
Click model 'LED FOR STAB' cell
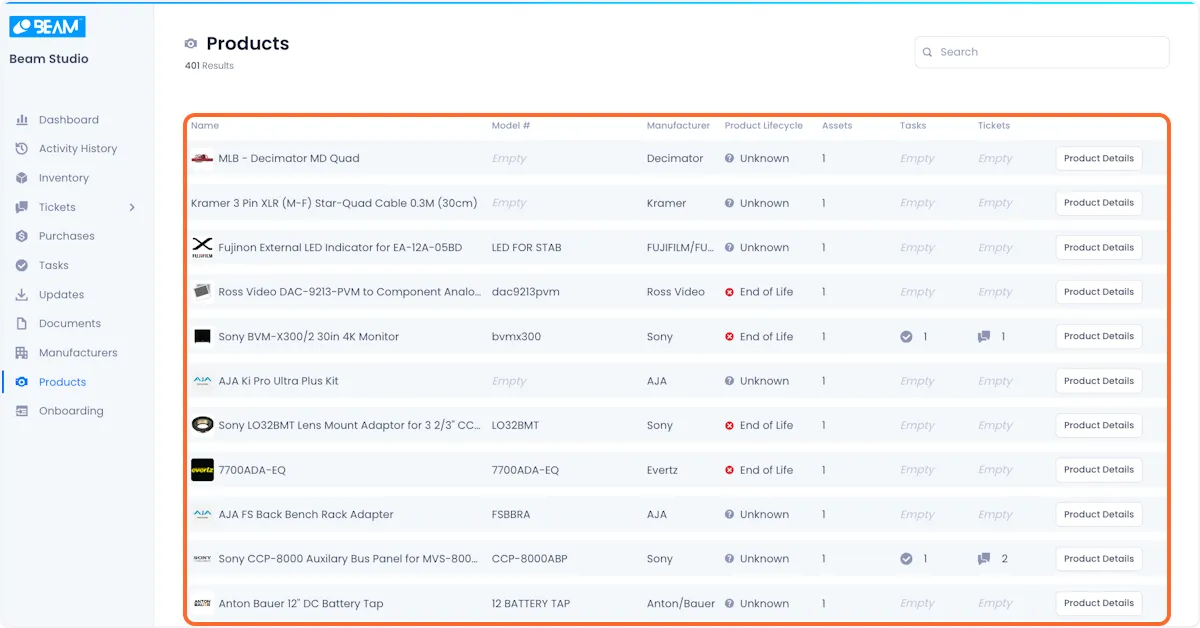(527, 248)
